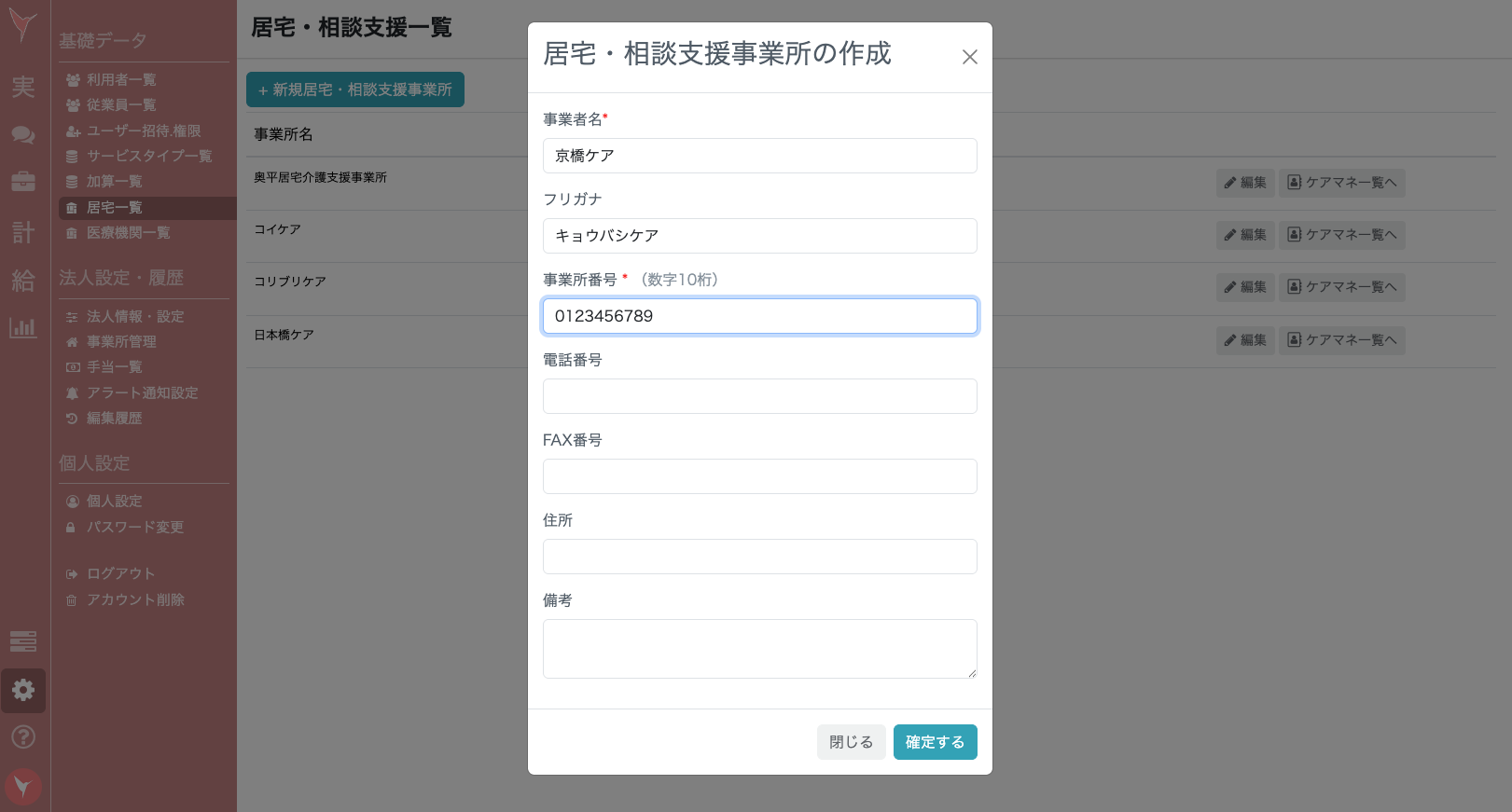Click アカウント削除 in the sidebar
Viewport: 1512px width, 812px height.
135,600
